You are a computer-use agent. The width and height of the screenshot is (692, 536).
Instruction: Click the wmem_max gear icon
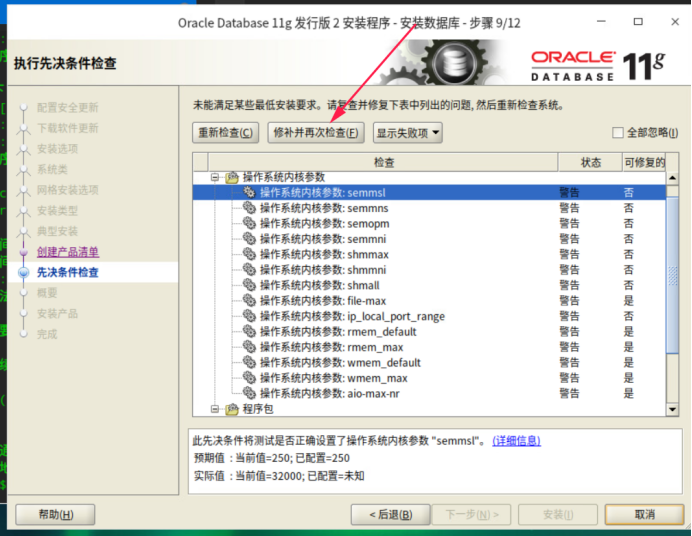[249, 377]
